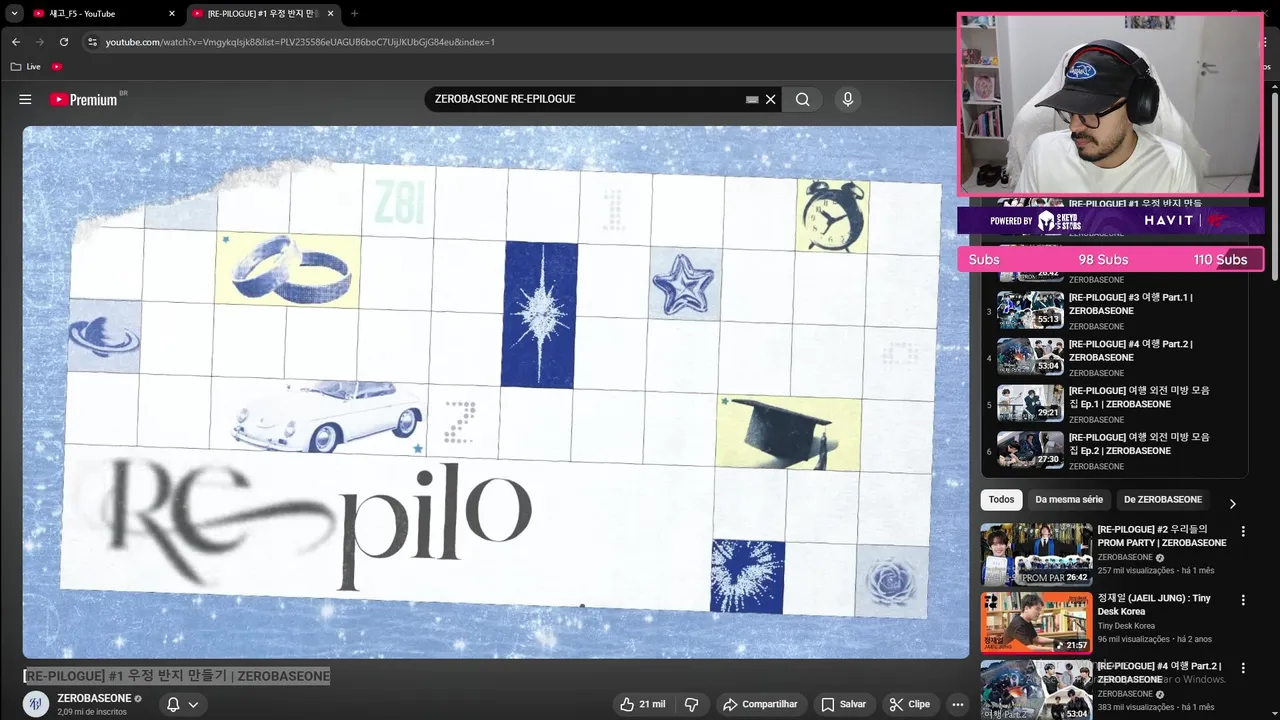Select the De ZEROBASEONE filter chip
Image resolution: width=1280 pixels, height=720 pixels.
(x=1163, y=499)
